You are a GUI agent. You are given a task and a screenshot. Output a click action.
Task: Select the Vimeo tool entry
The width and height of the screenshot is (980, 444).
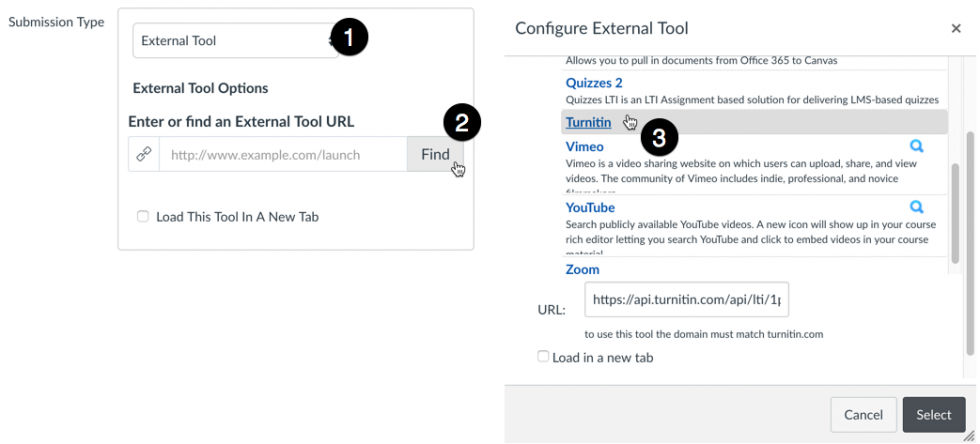coord(584,147)
